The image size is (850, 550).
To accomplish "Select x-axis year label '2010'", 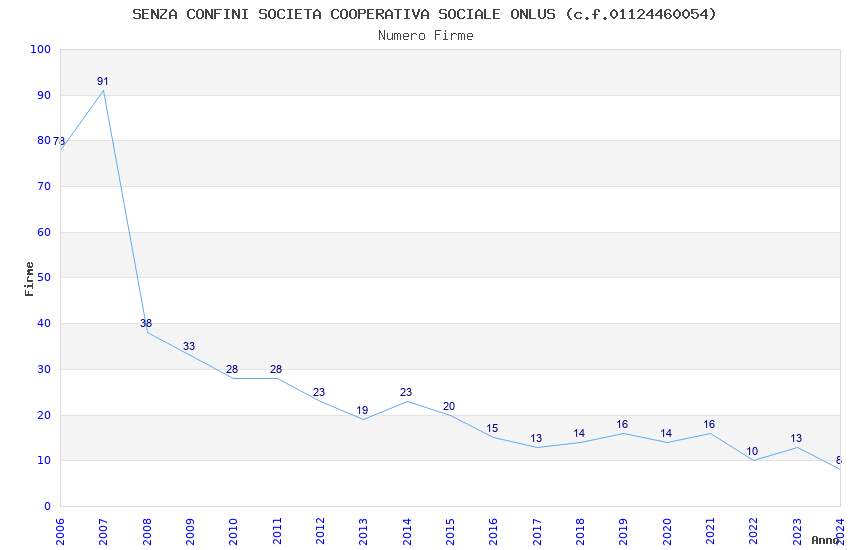I will click(x=233, y=531).
